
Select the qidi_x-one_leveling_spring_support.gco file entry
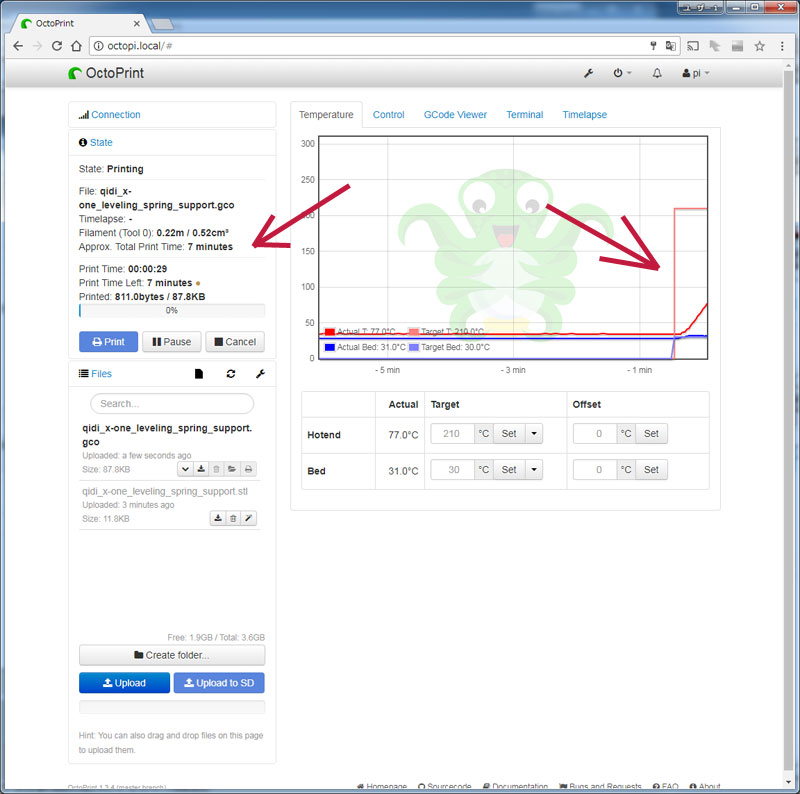167,435
